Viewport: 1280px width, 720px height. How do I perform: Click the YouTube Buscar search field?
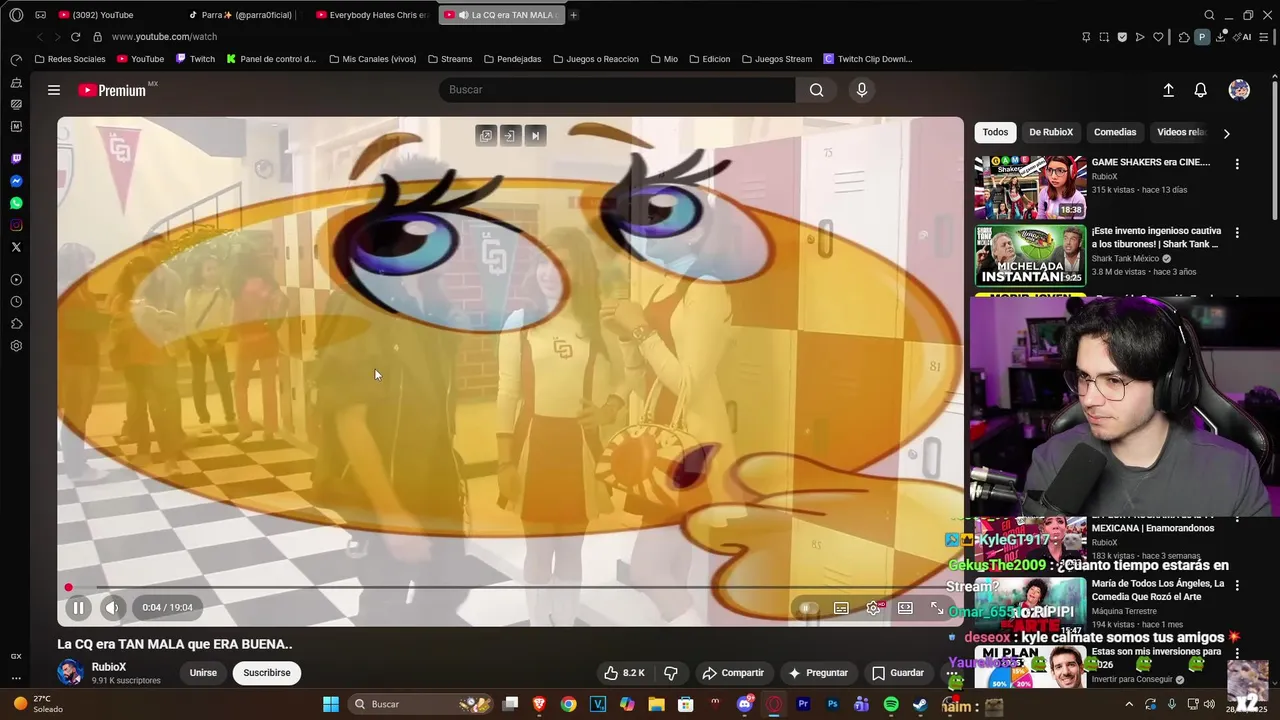point(617,90)
